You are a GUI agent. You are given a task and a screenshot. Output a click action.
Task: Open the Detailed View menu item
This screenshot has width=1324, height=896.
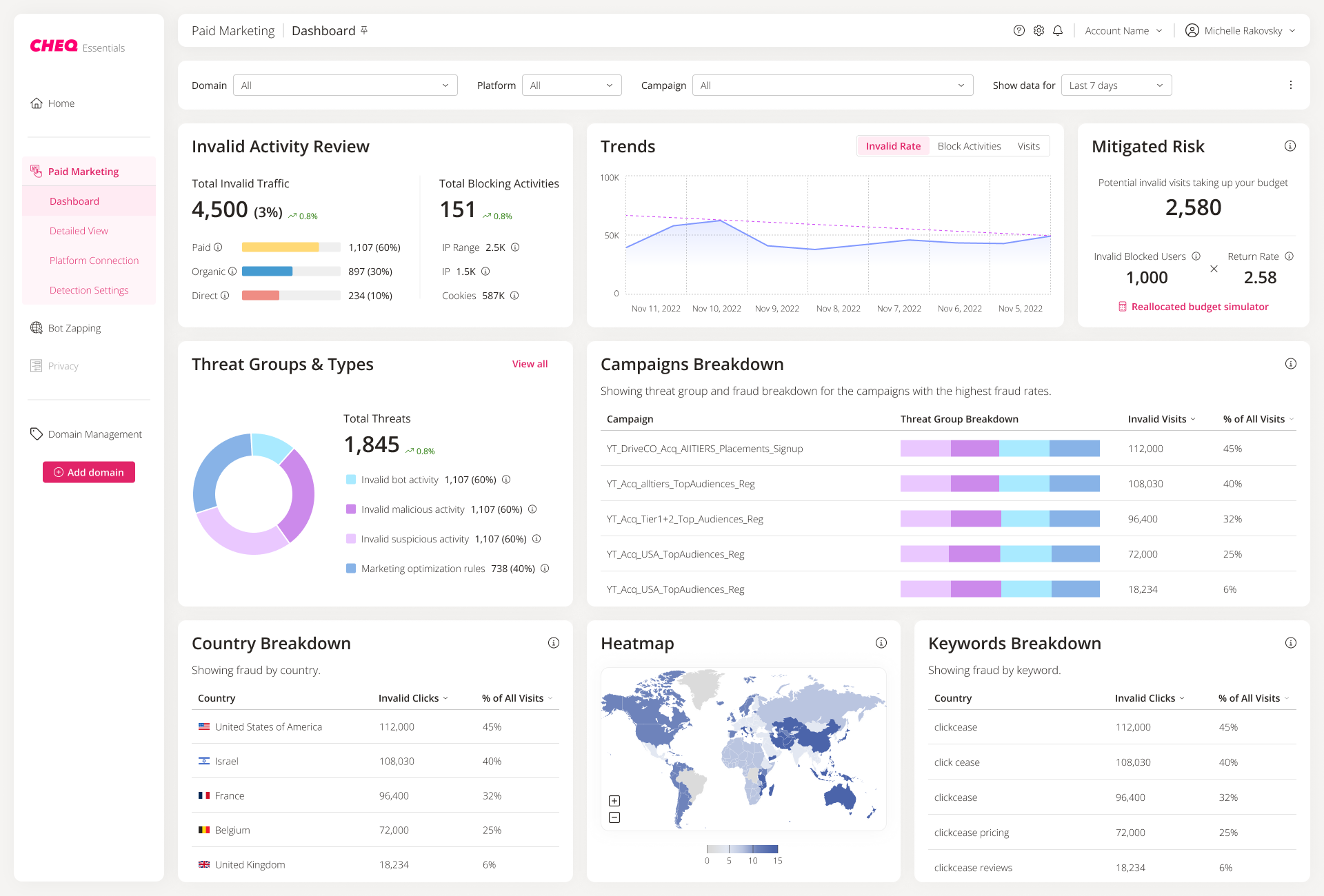(79, 230)
